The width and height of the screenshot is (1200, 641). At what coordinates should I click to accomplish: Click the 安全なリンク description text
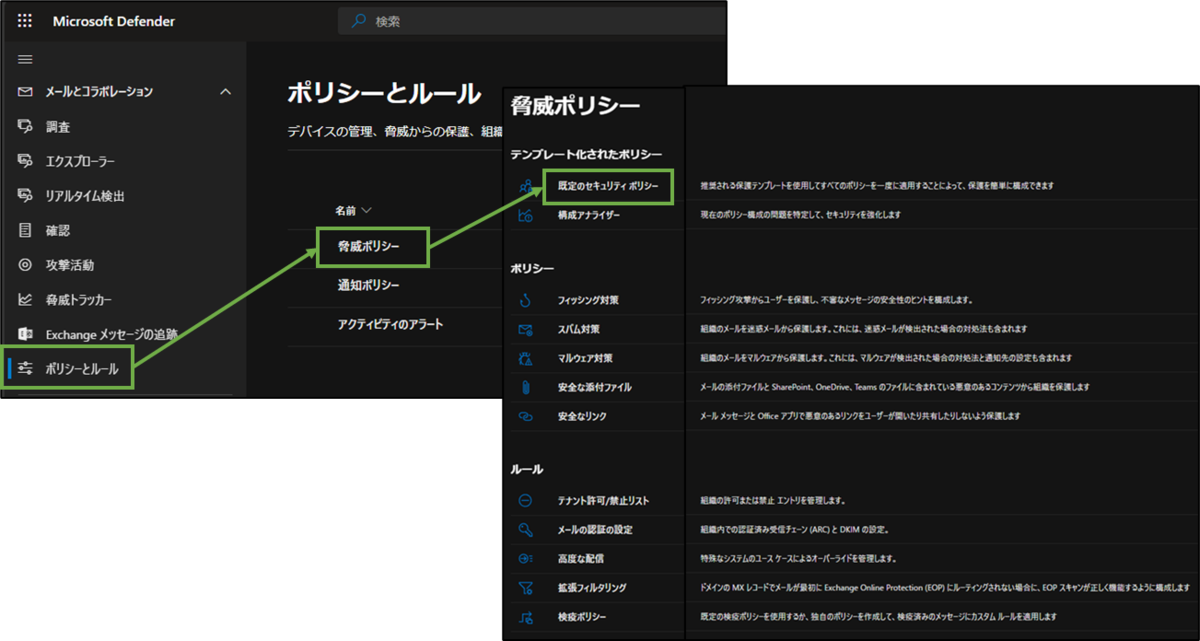pos(861,416)
